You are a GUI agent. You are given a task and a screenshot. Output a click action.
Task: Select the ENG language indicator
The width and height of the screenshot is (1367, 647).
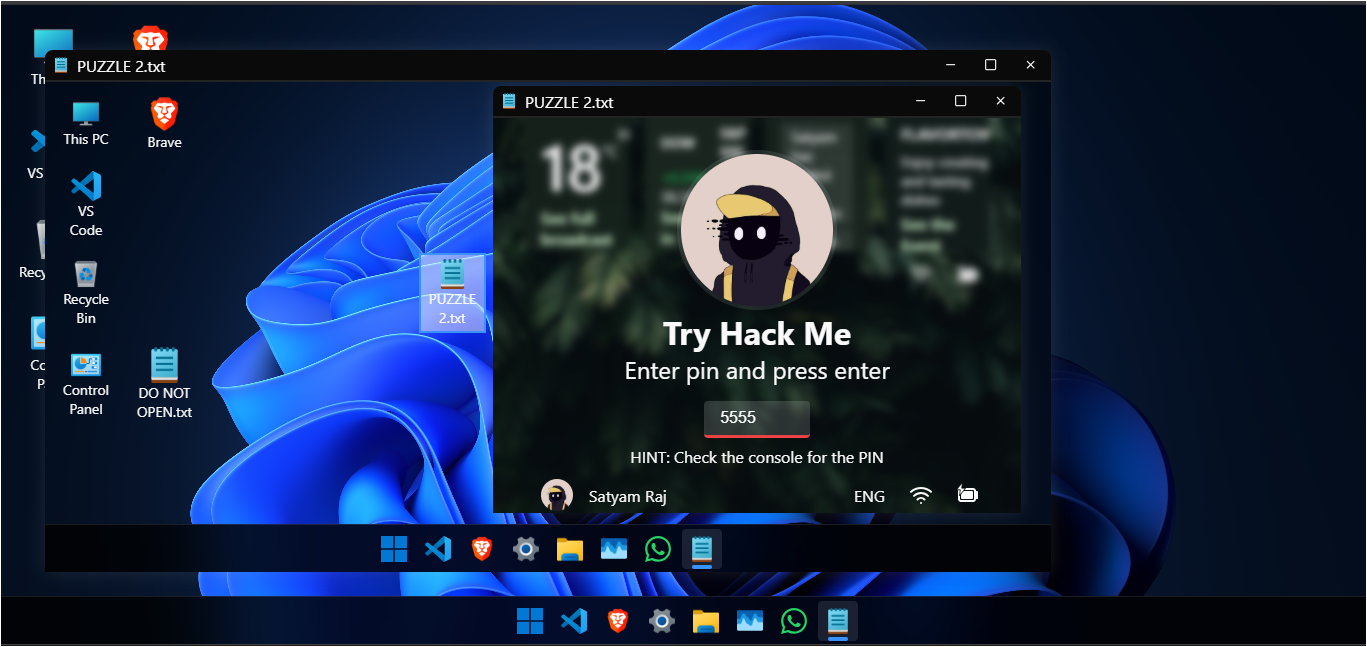coord(869,496)
